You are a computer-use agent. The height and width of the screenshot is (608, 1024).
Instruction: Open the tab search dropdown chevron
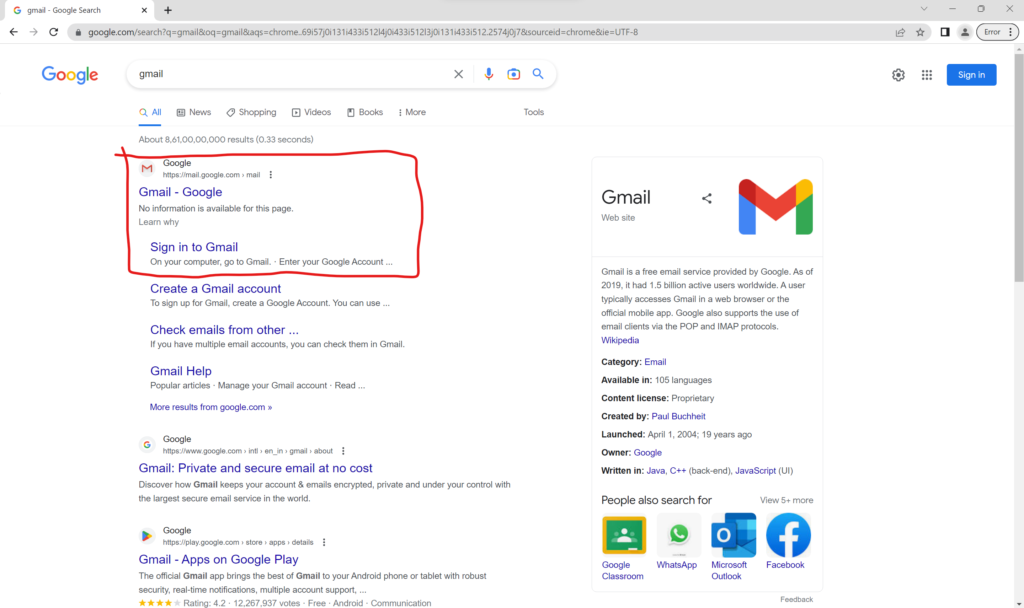point(923,9)
